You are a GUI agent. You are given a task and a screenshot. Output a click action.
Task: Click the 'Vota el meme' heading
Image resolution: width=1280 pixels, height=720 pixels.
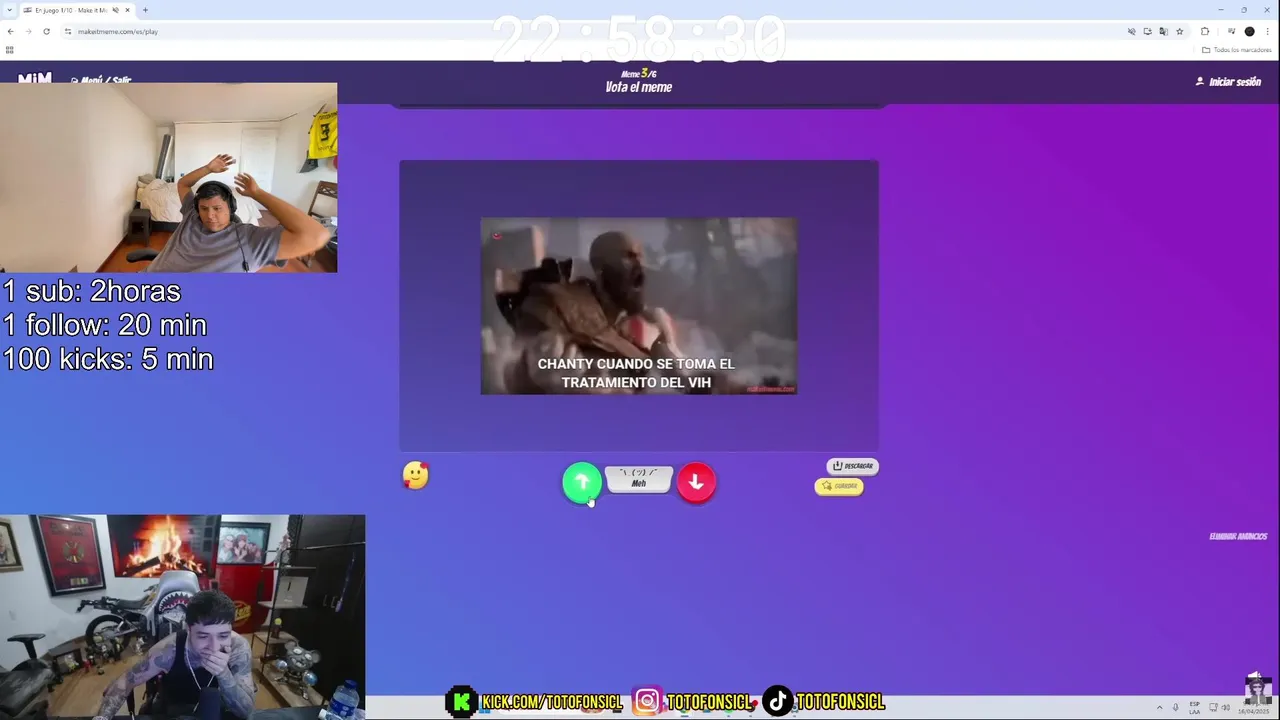[639, 87]
